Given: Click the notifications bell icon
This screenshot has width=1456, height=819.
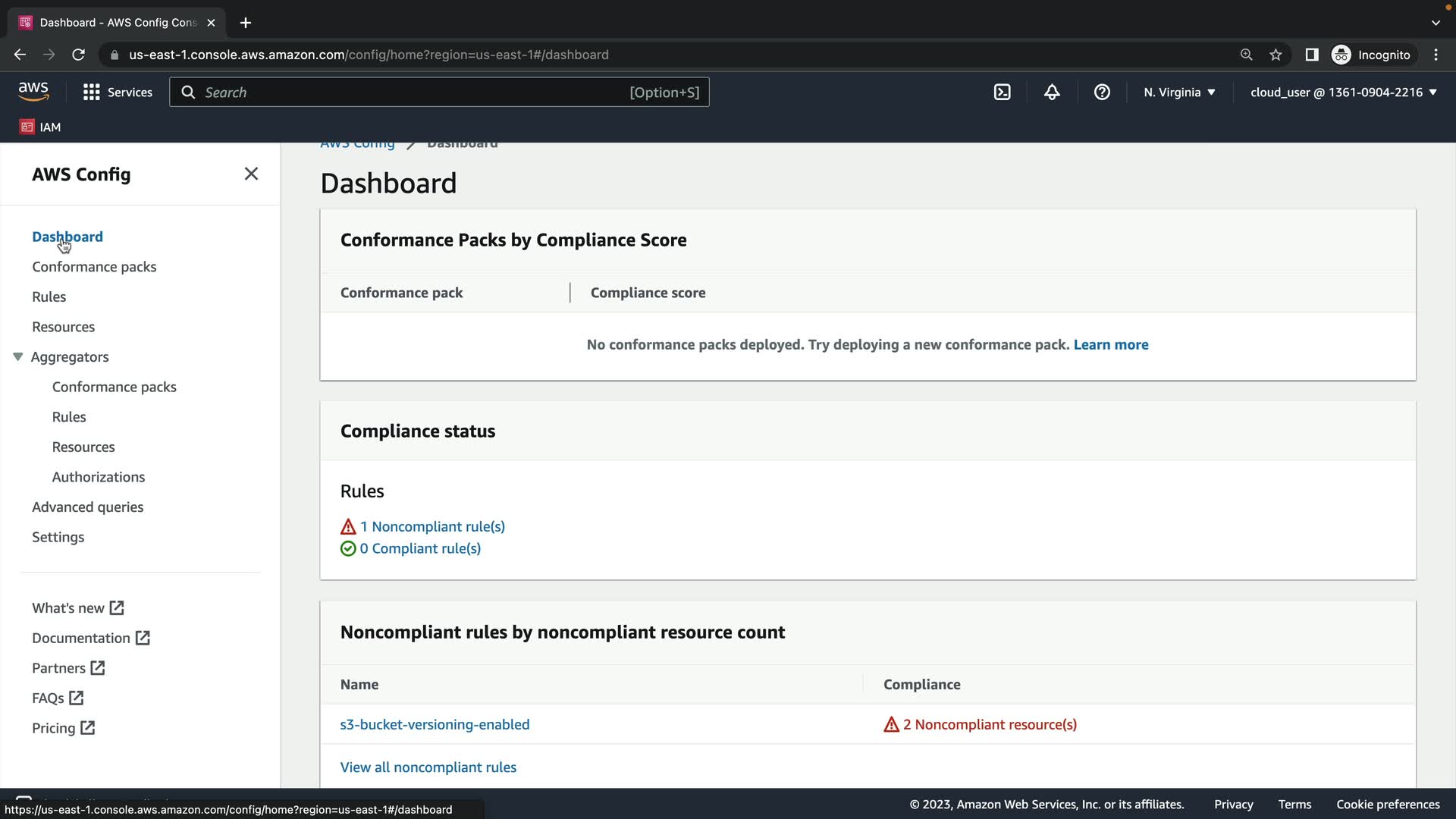Looking at the screenshot, I should pos(1052,92).
